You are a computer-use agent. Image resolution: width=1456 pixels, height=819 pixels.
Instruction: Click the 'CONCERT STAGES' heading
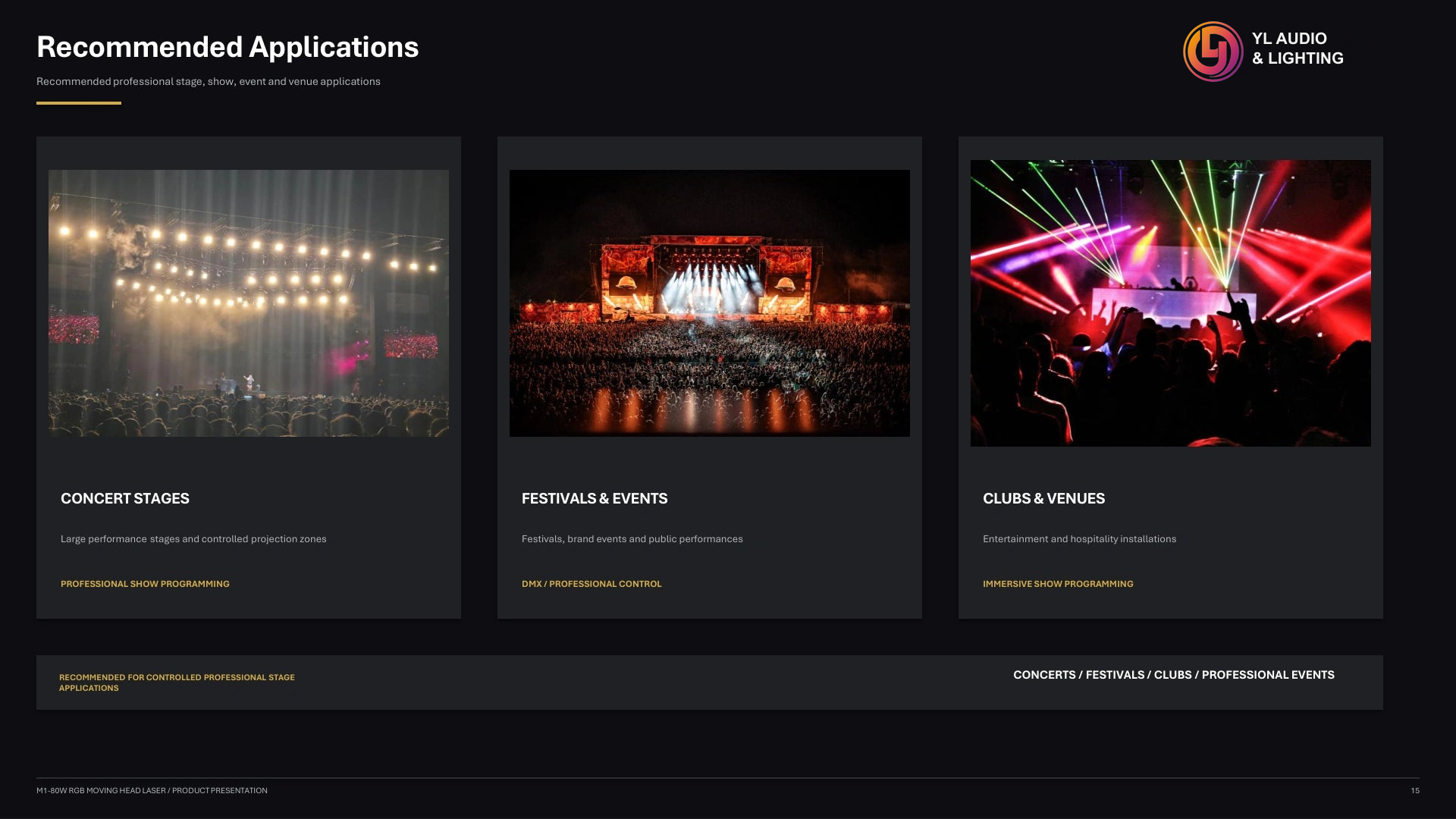click(125, 498)
